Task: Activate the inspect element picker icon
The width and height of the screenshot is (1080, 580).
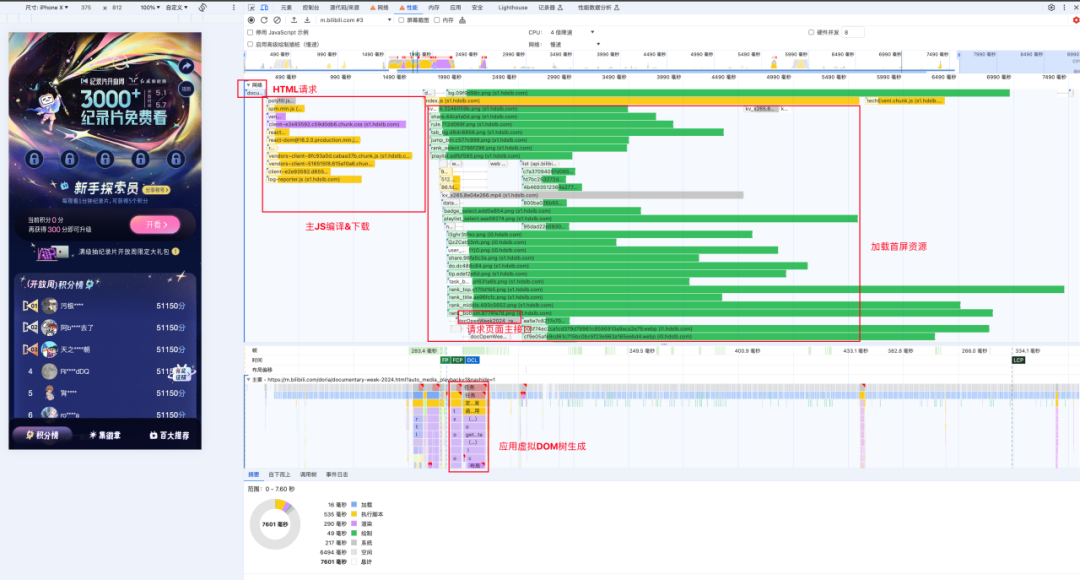Action: [251, 8]
